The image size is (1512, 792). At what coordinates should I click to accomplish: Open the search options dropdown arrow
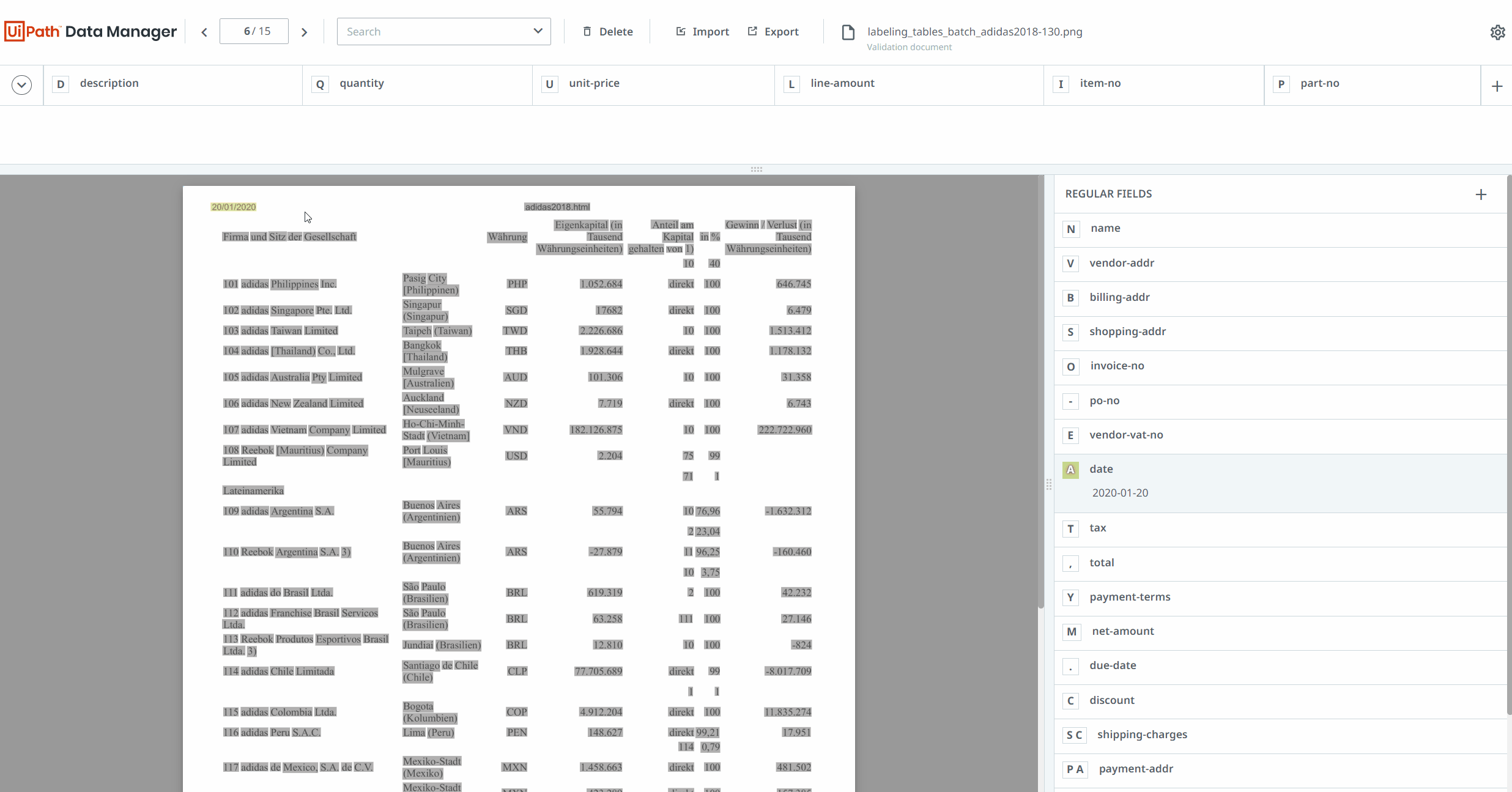(538, 31)
